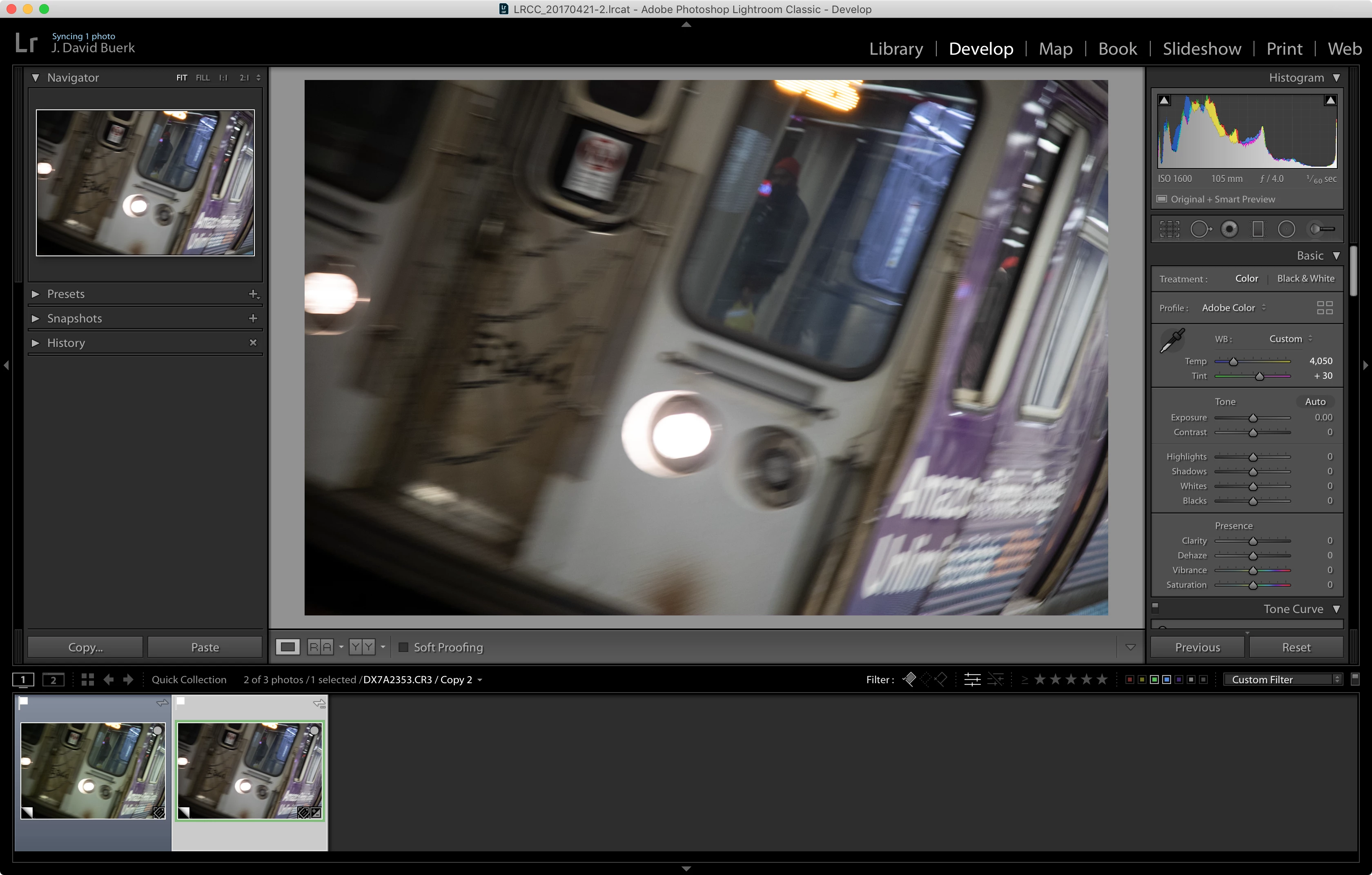1372x875 pixels.
Task: Pick the White Balance Selector eyedropper
Action: click(x=1173, y=340)
